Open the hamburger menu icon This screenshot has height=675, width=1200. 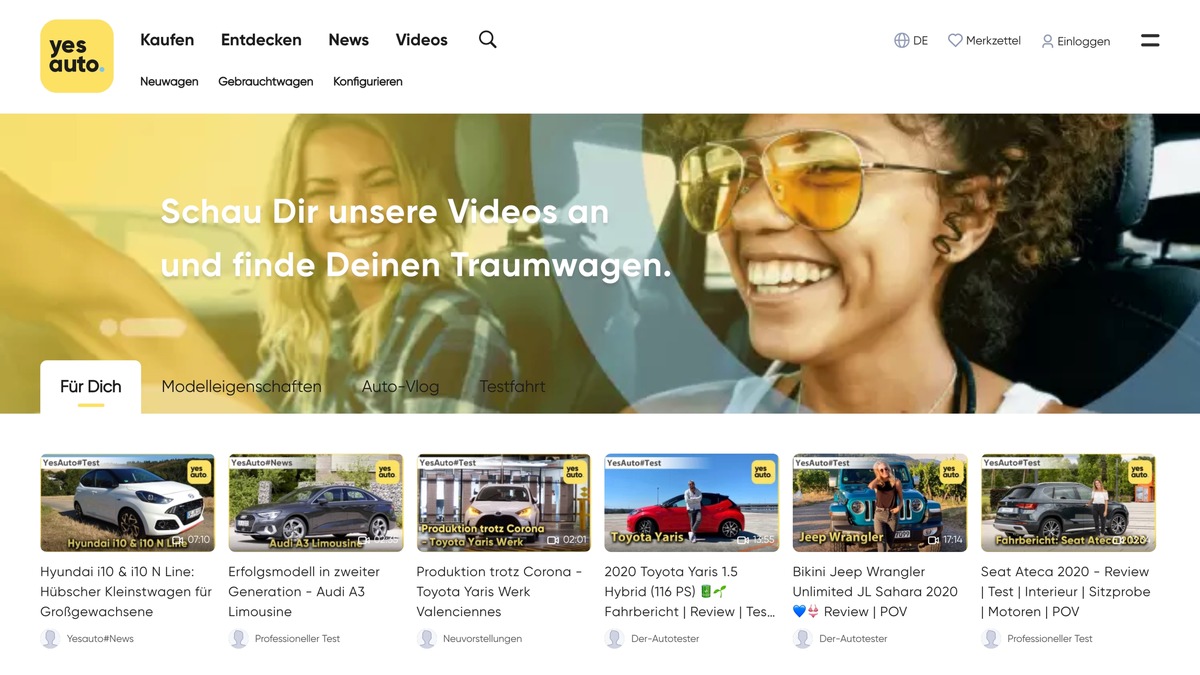pos(1150,41)
